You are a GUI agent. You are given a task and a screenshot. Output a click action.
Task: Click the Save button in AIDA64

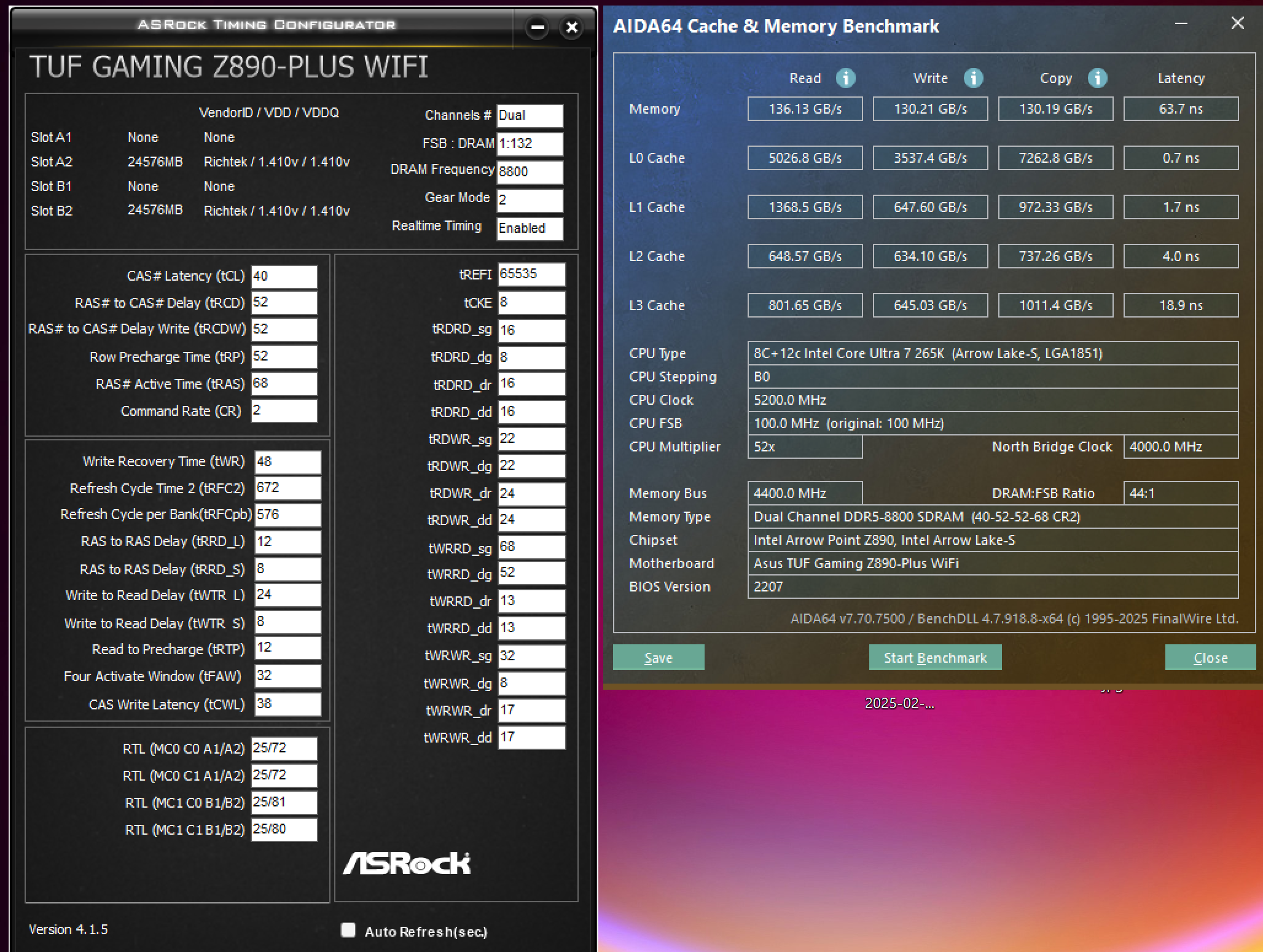[x=658, y=658]
